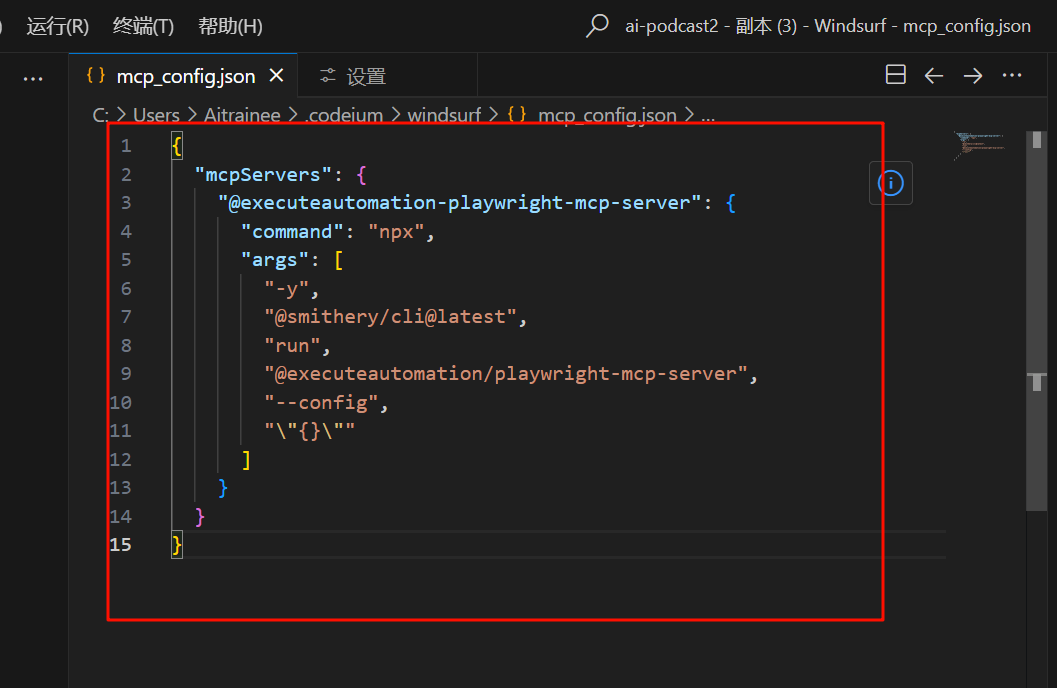
Task: Open the left sidebar ellipsis menu
Action: tap(33, 78)
